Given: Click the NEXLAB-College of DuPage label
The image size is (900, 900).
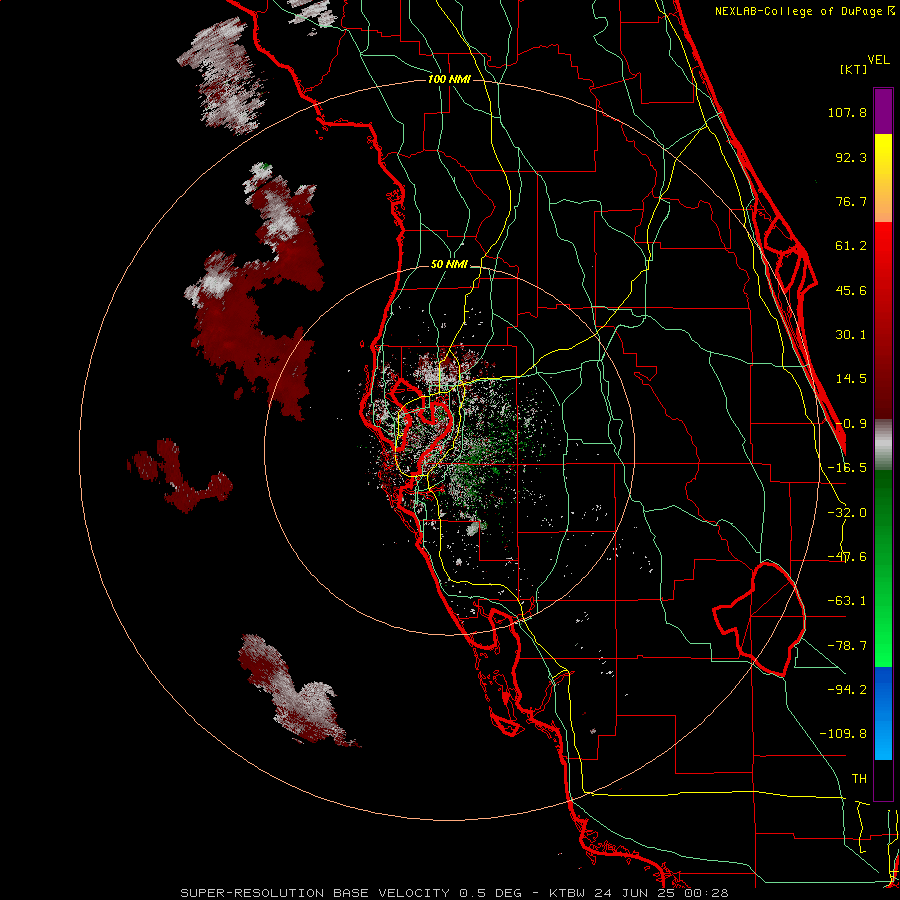Looking at the screenshot, I should [x=798, y=11].
